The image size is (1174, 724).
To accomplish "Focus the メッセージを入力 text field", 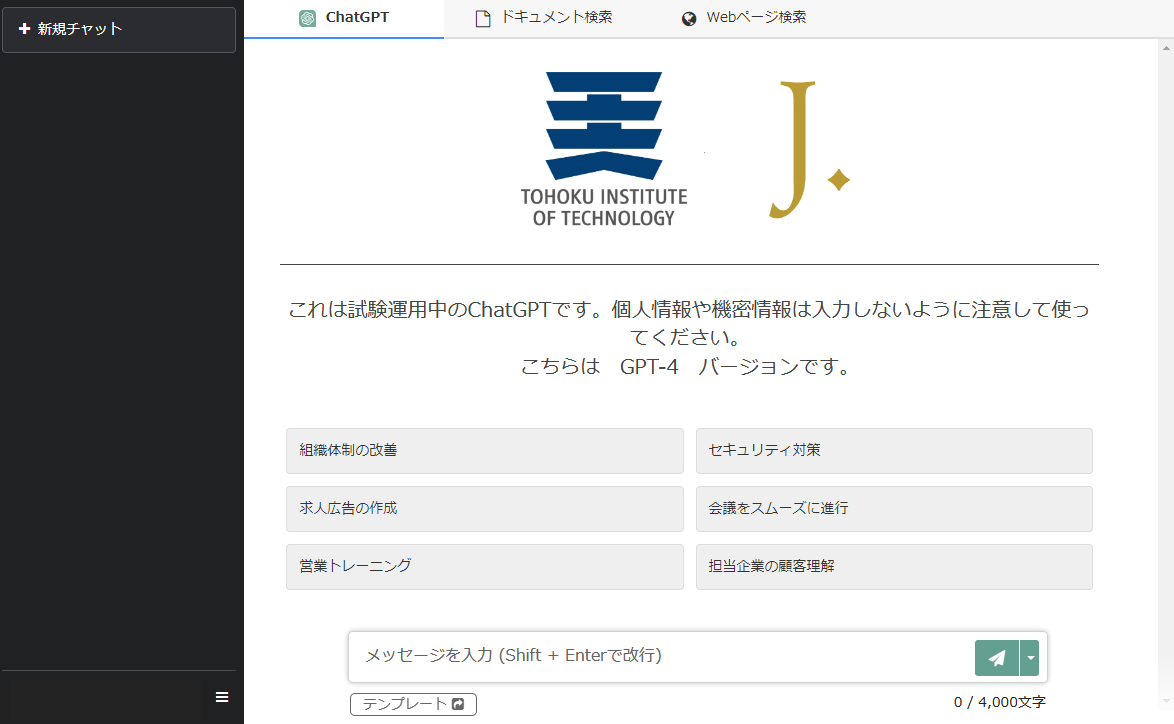I will tap(662, 657).
